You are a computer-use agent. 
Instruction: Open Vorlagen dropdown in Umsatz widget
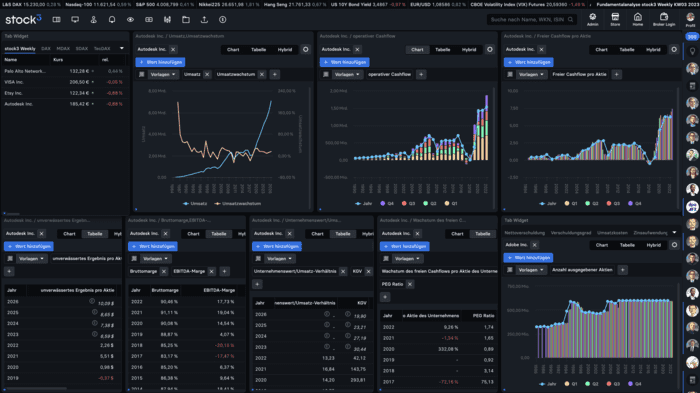[163, 75]
